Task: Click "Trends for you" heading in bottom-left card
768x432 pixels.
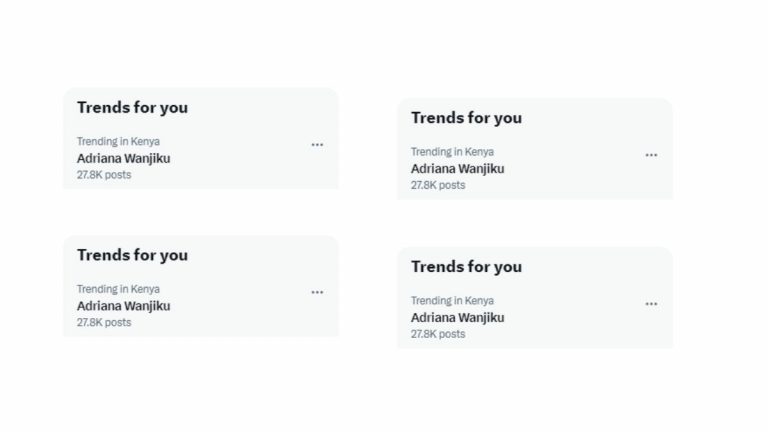Action: (x=132, y=256)
